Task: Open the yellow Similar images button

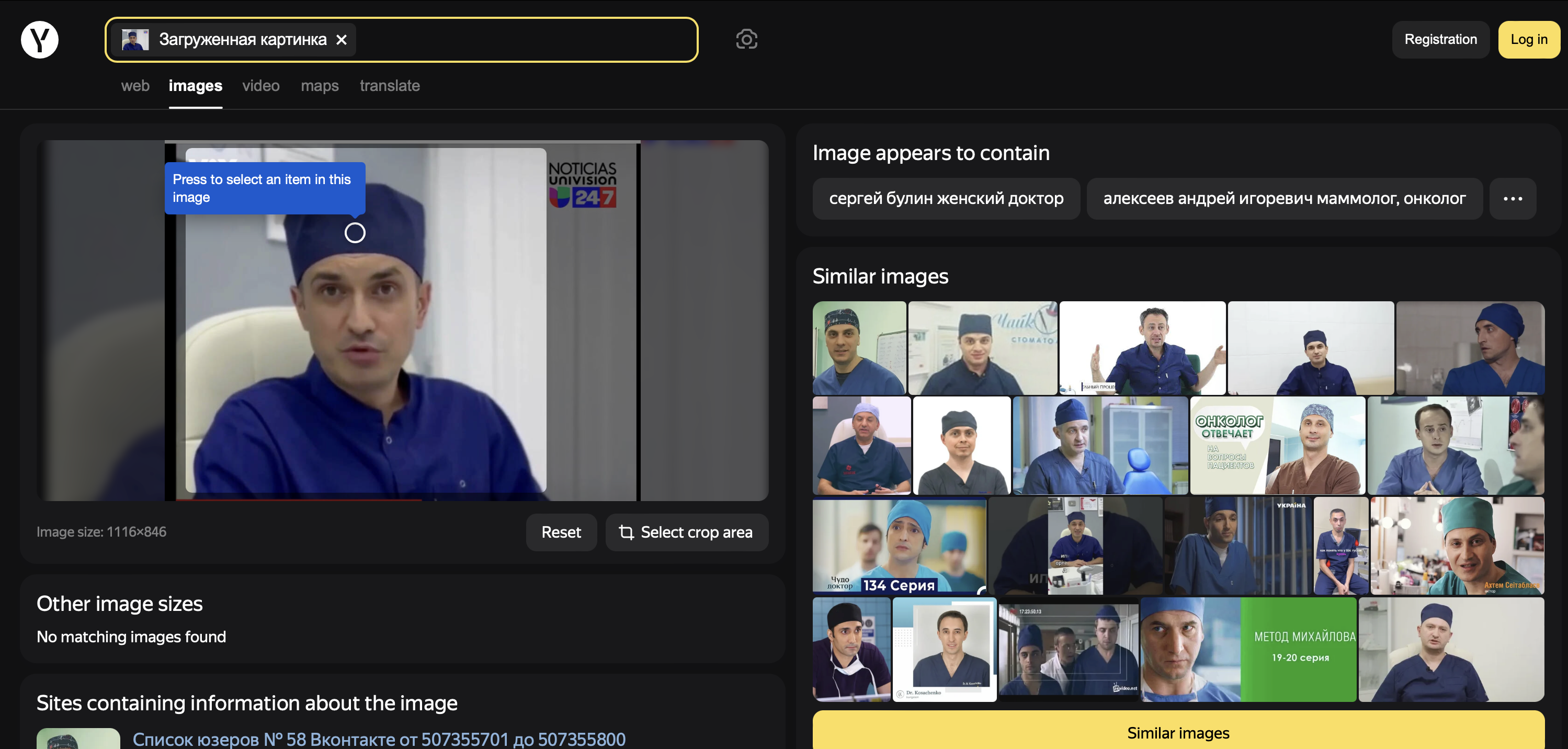Action: 1178,733
